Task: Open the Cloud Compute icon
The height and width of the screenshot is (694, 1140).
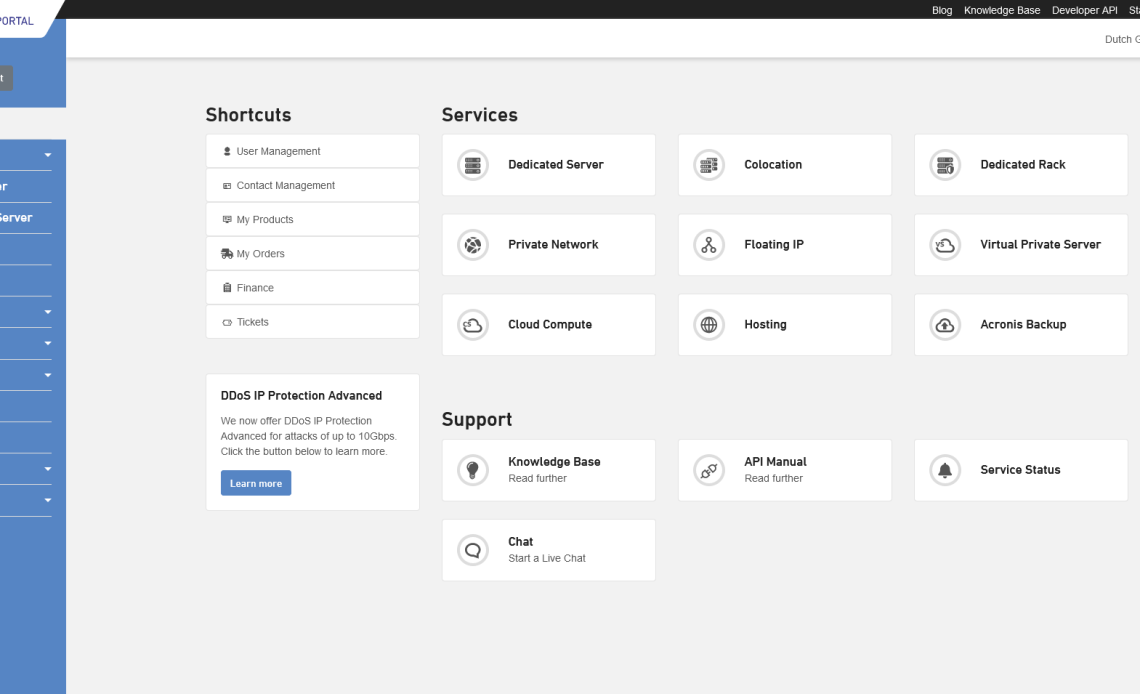Action: pos(472,324)
